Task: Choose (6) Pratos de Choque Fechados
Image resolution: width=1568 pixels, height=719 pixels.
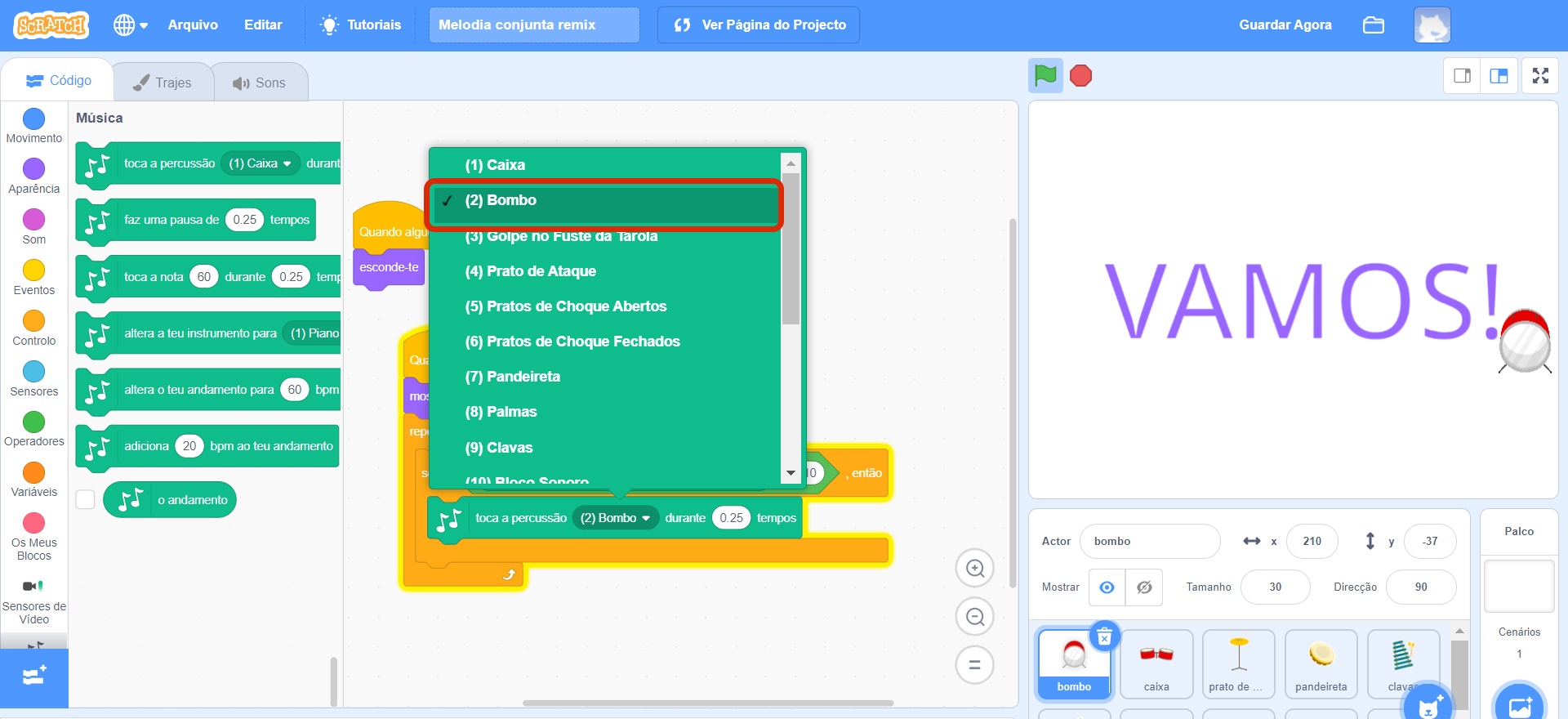Action: point(605,342)
